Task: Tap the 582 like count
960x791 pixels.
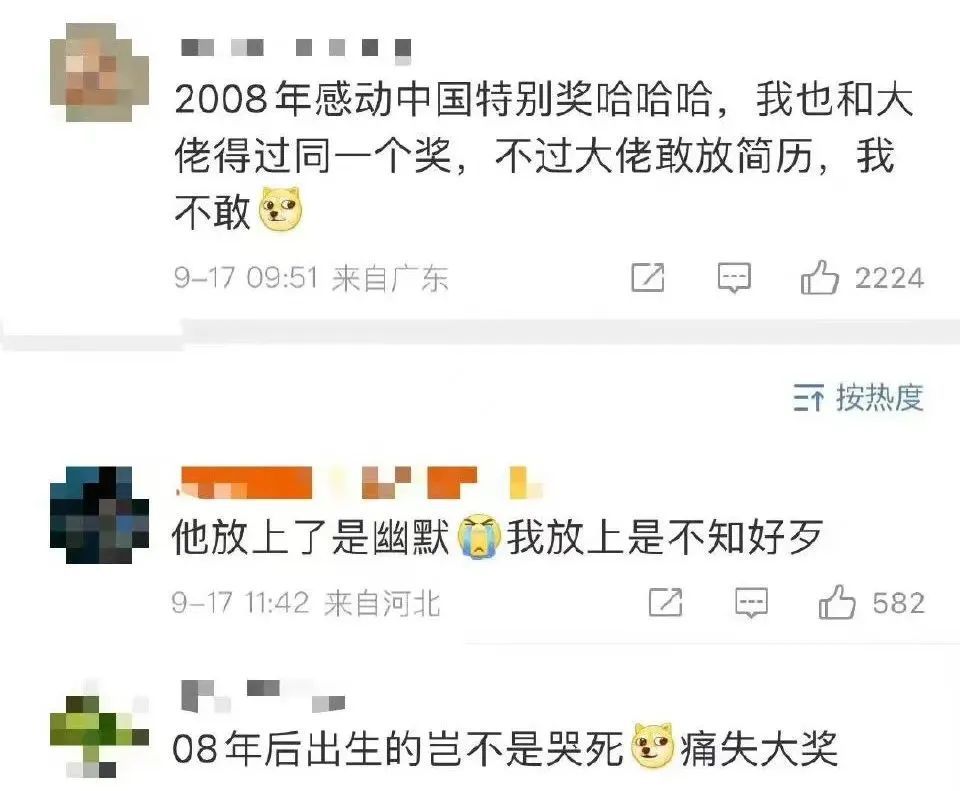Action: tap(899, 603)
